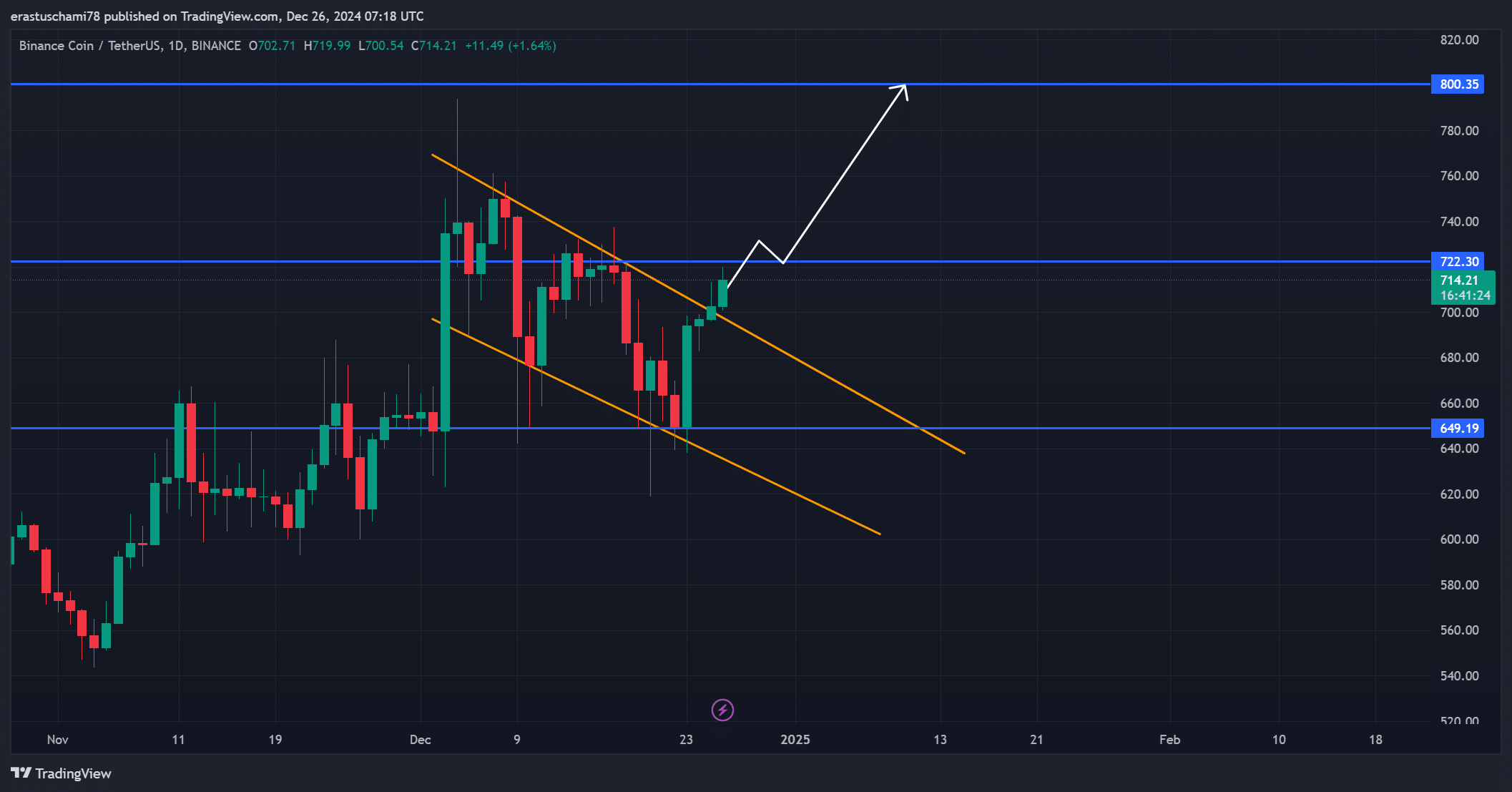Click the 540.00 price axis label
The image size is (1512, 792).
(x=1459, y=676)
